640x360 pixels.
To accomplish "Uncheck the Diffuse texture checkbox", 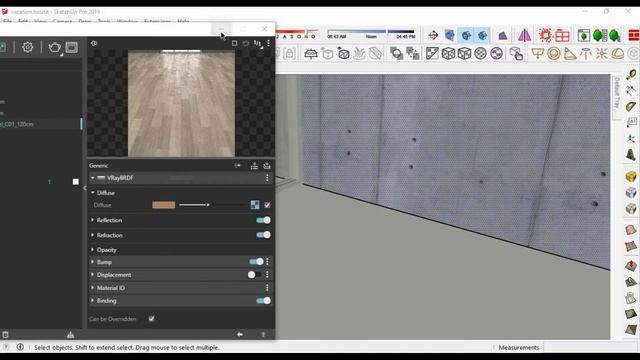I will pyautogui.click(x=267, y=205).
